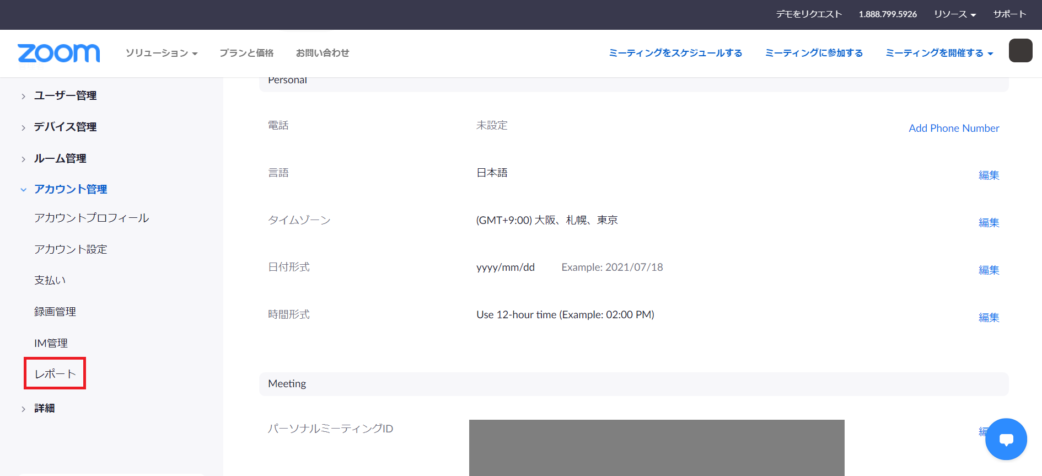Screen dimensions: 1042x476
Task: Open the chat support bubble icon
Action: (x=1005, y=438)
